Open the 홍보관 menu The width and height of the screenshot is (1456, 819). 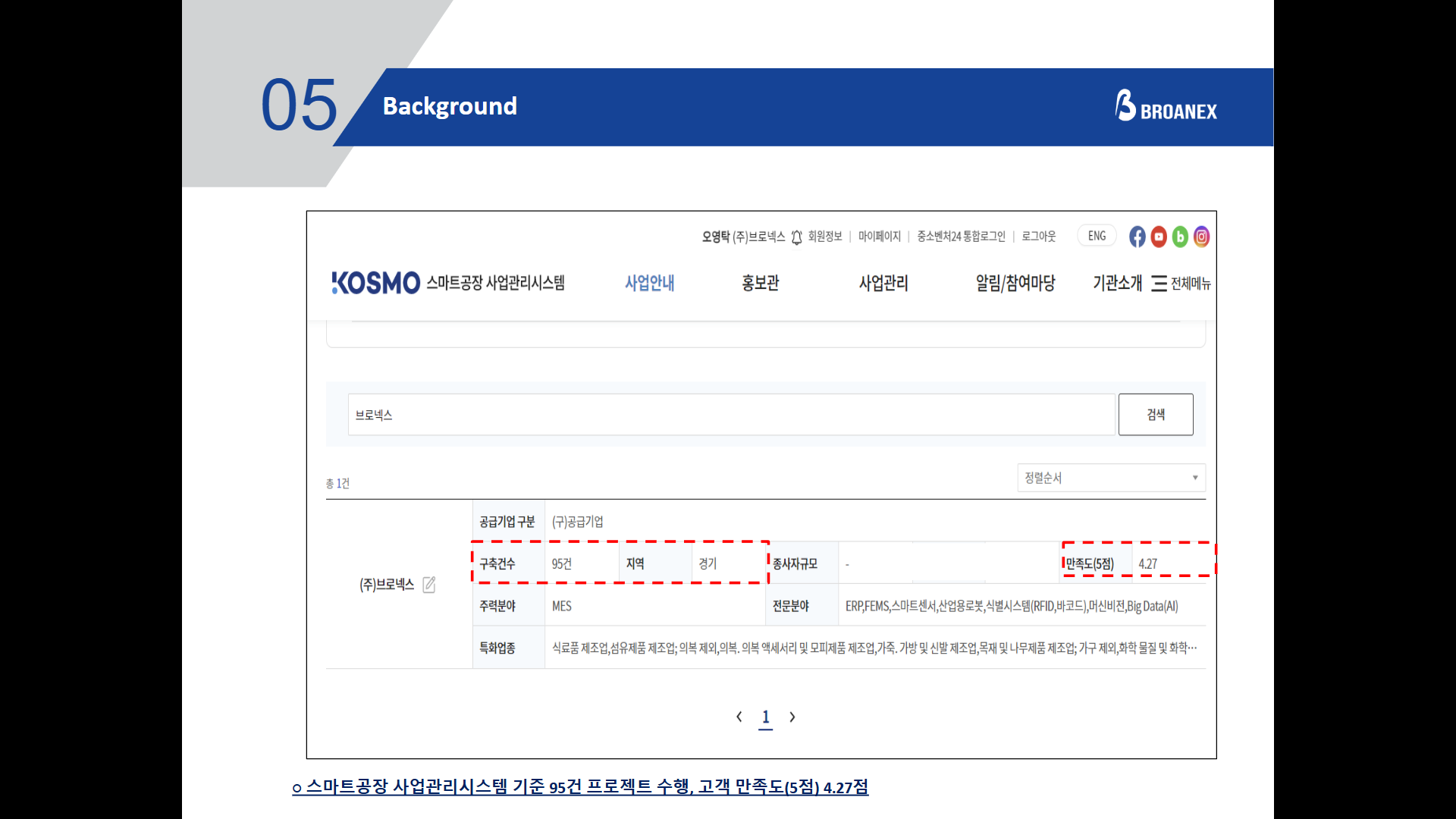pos(760,283)
